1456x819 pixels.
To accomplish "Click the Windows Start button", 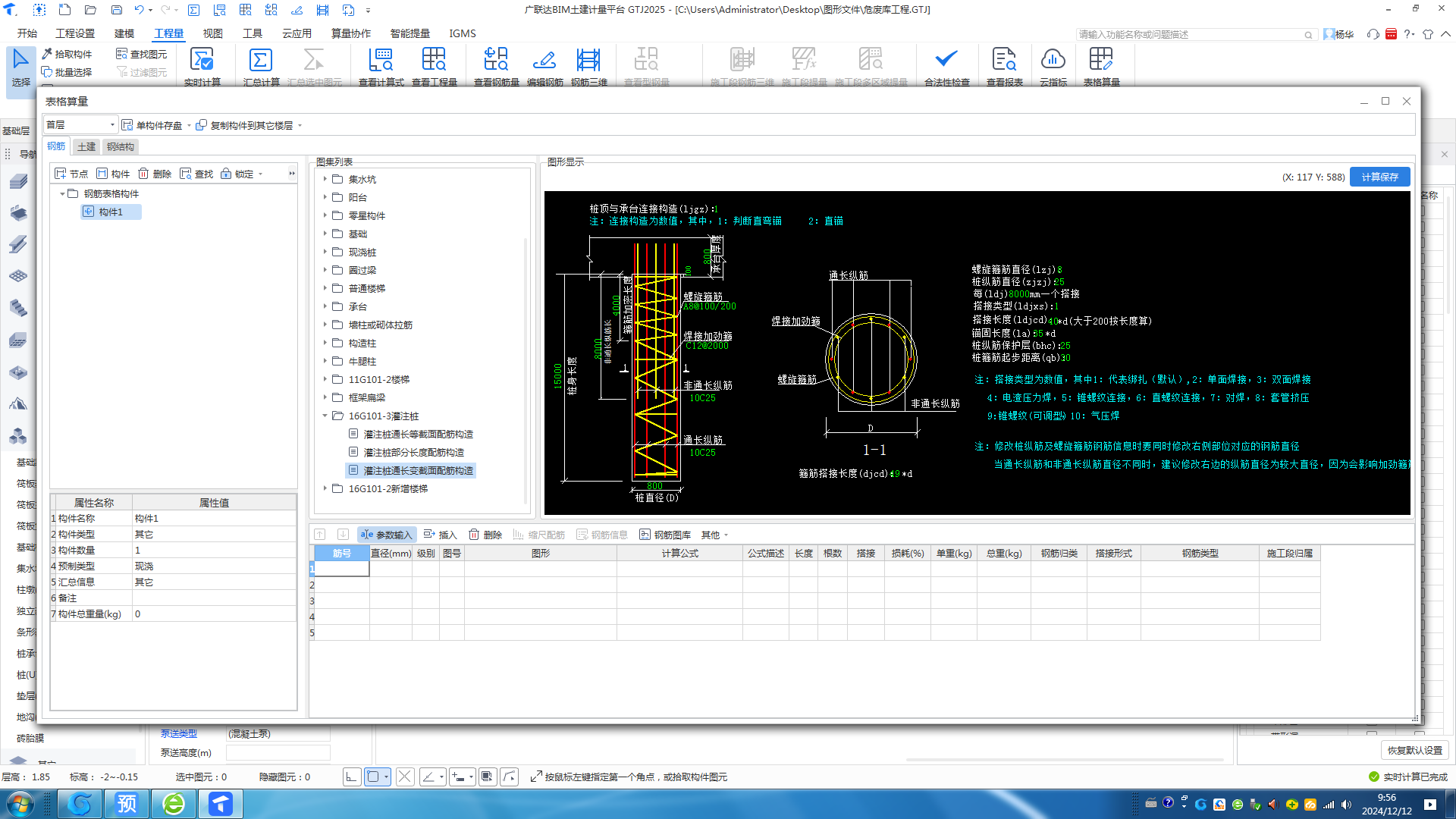I will 20,804.
